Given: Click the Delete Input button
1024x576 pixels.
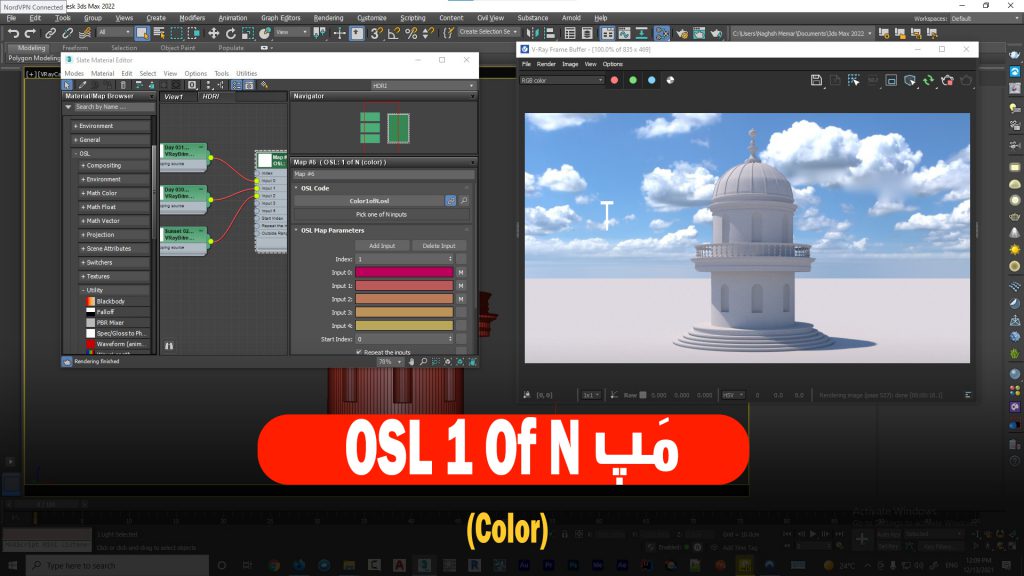Looking at the screenshot, I should (438, 245).
